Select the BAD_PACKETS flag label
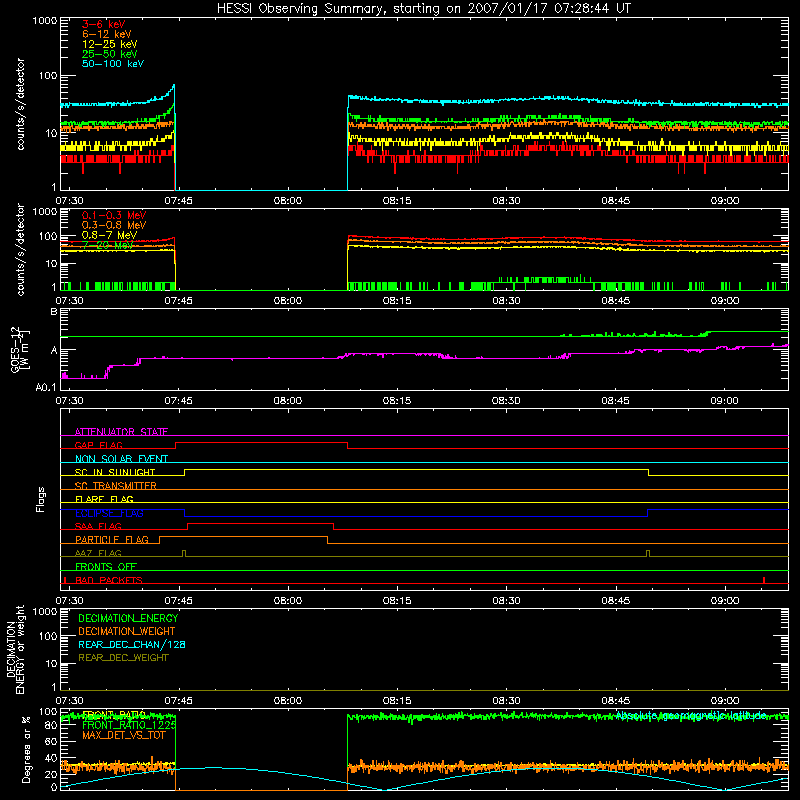800x800 pixels. coord(109,580)
